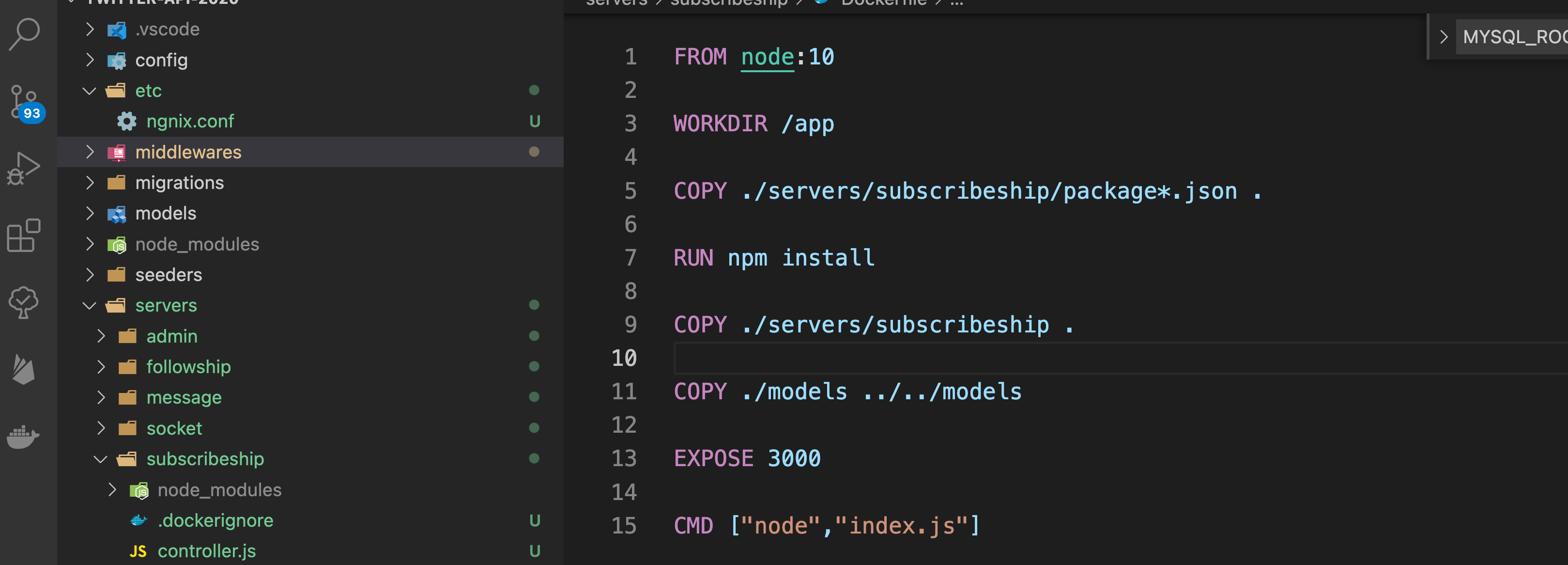1568x565 pixels.
Task: Click 'package*.json' path on line 5
Action: [1150, 191]
